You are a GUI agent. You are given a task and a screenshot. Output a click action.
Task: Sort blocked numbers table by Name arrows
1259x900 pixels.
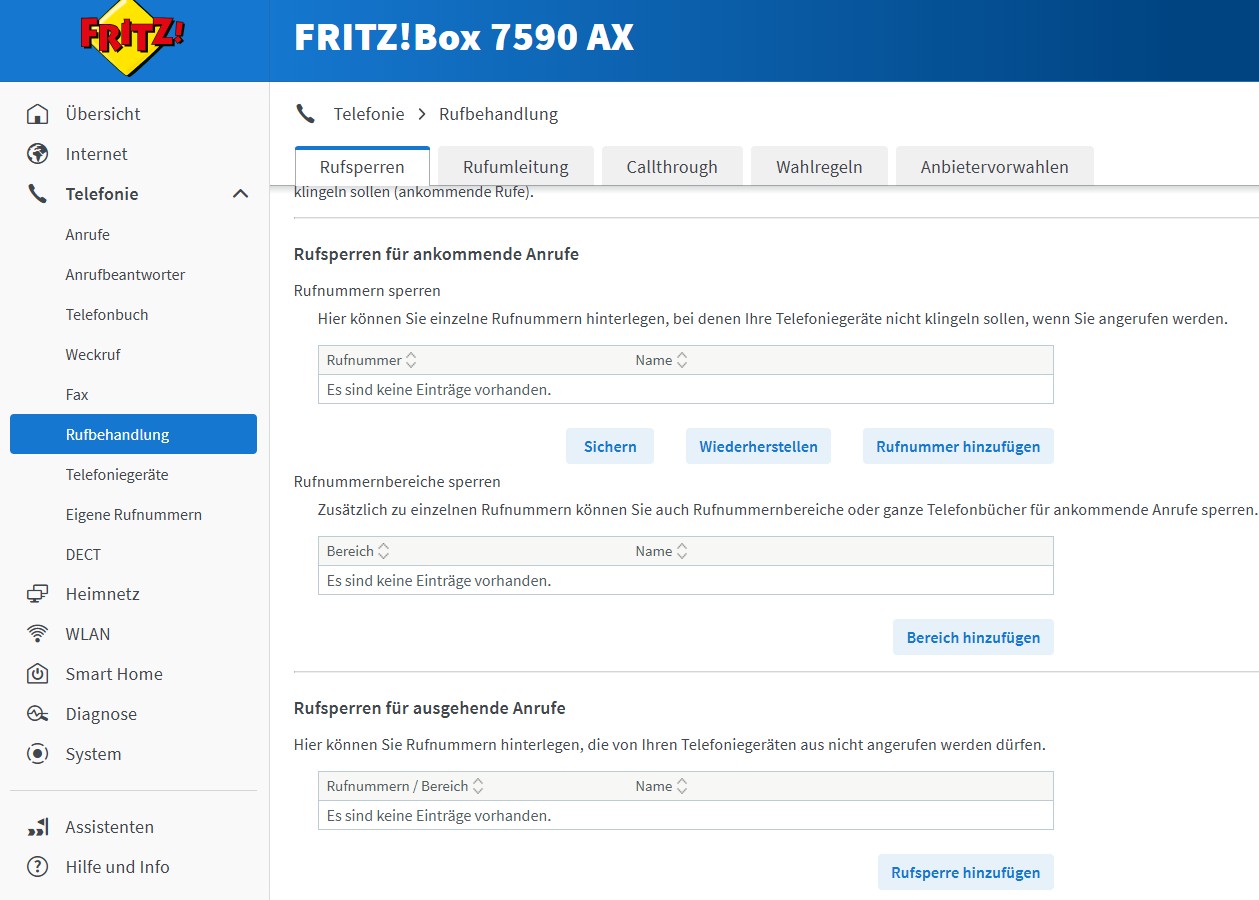[682, 360]
